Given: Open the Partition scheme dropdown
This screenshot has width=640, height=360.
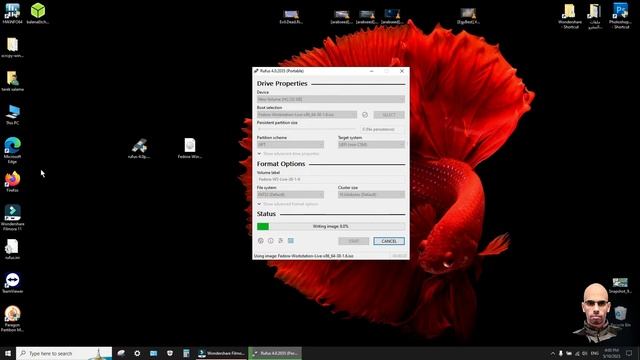Looking at the screenshot, I should [x=290, y=144].
